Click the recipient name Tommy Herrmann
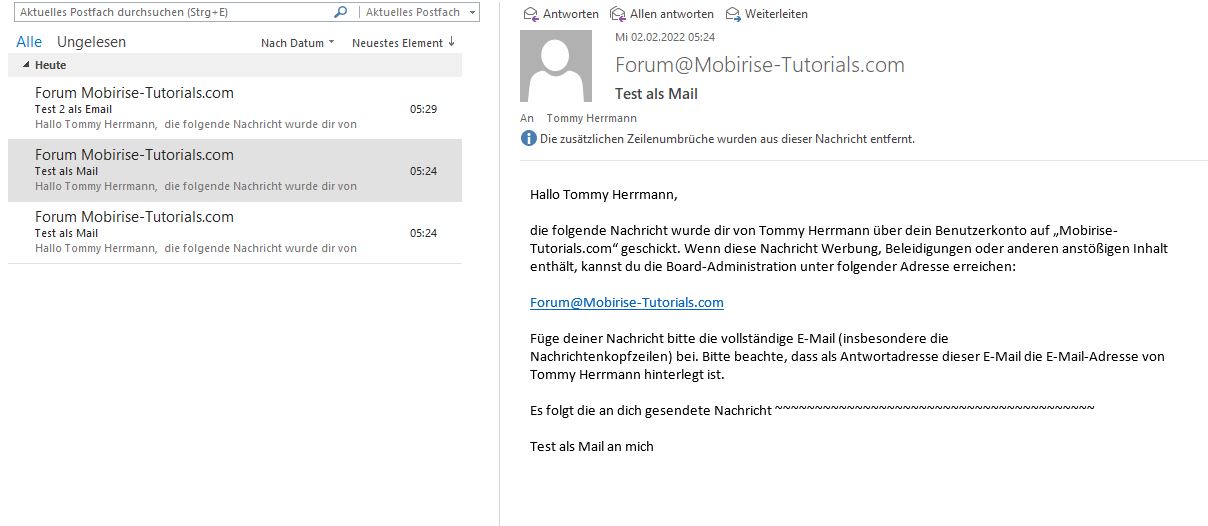1208x526 pixels. coord(591,118)
